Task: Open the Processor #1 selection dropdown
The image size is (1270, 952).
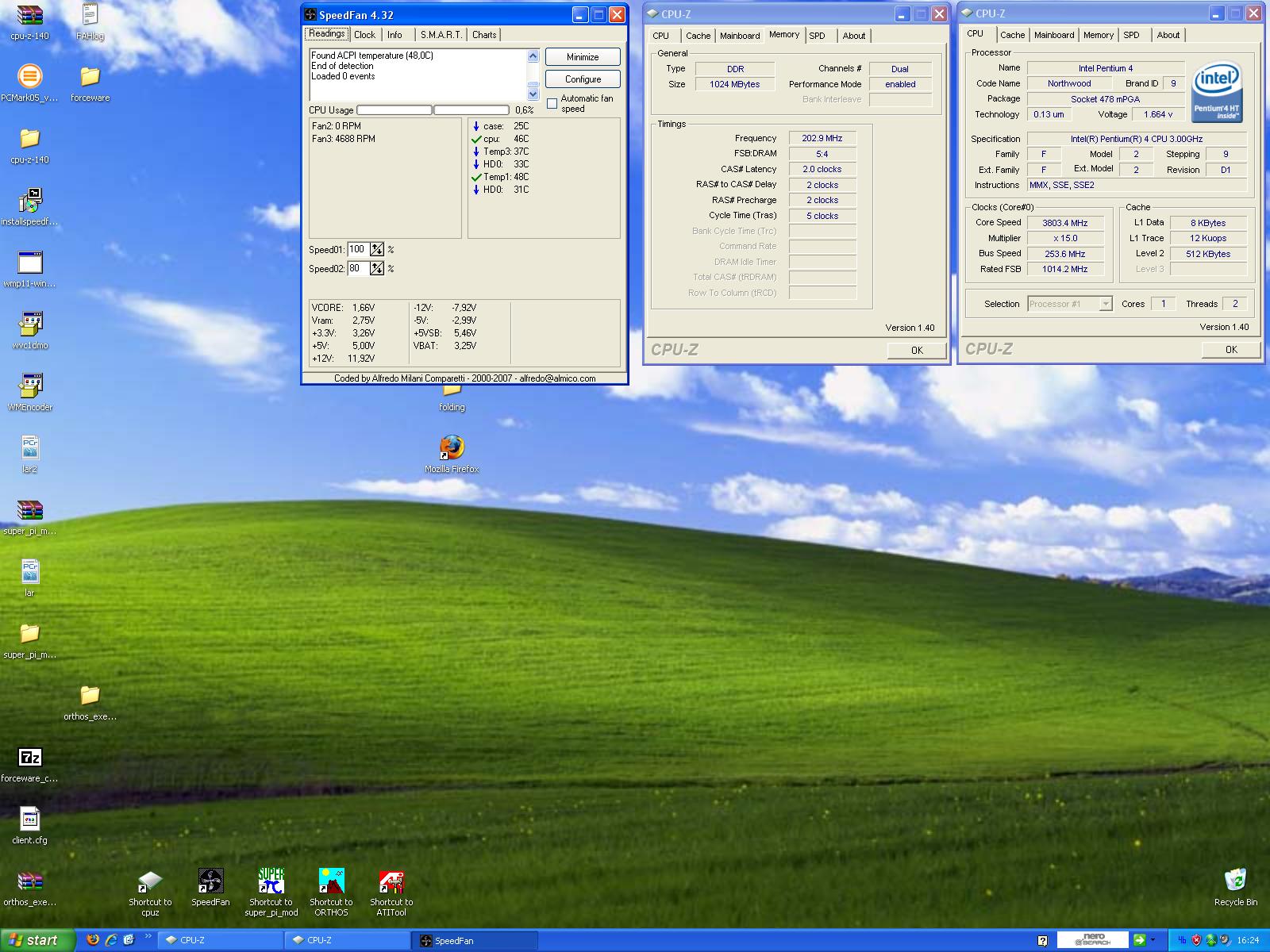Action: coord(1105,304)
